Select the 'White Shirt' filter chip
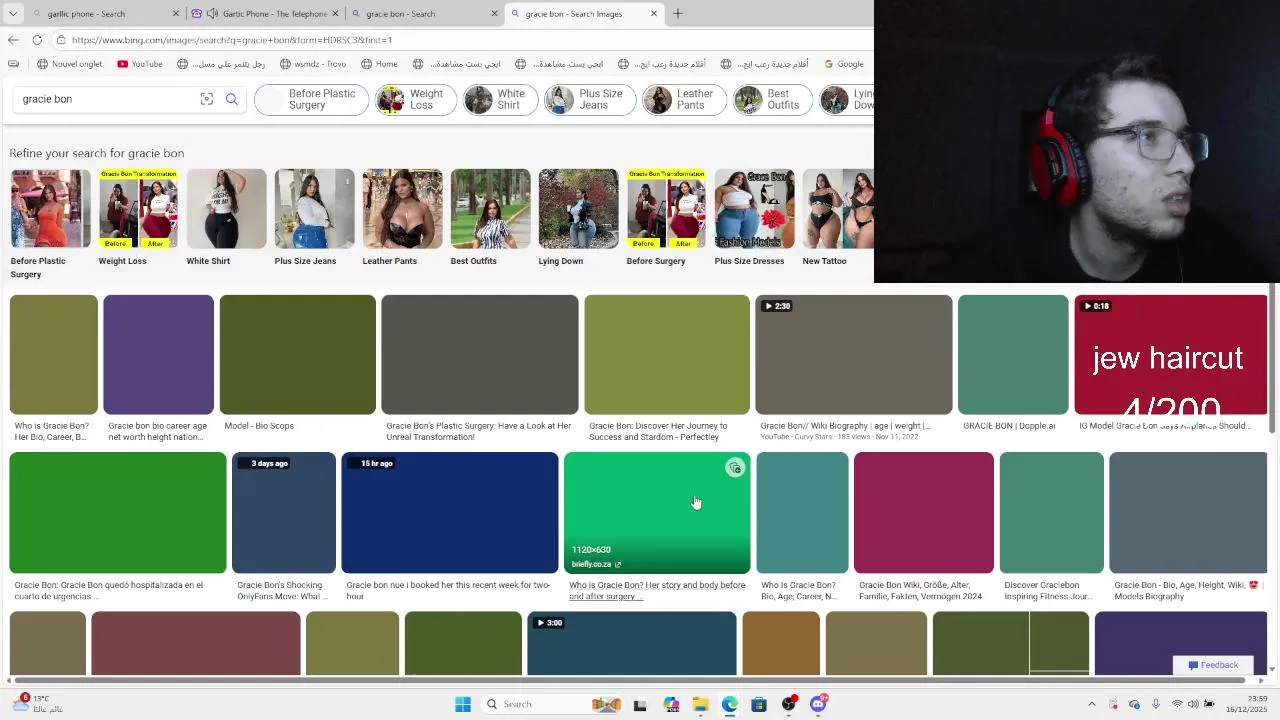 click(501, 99)
